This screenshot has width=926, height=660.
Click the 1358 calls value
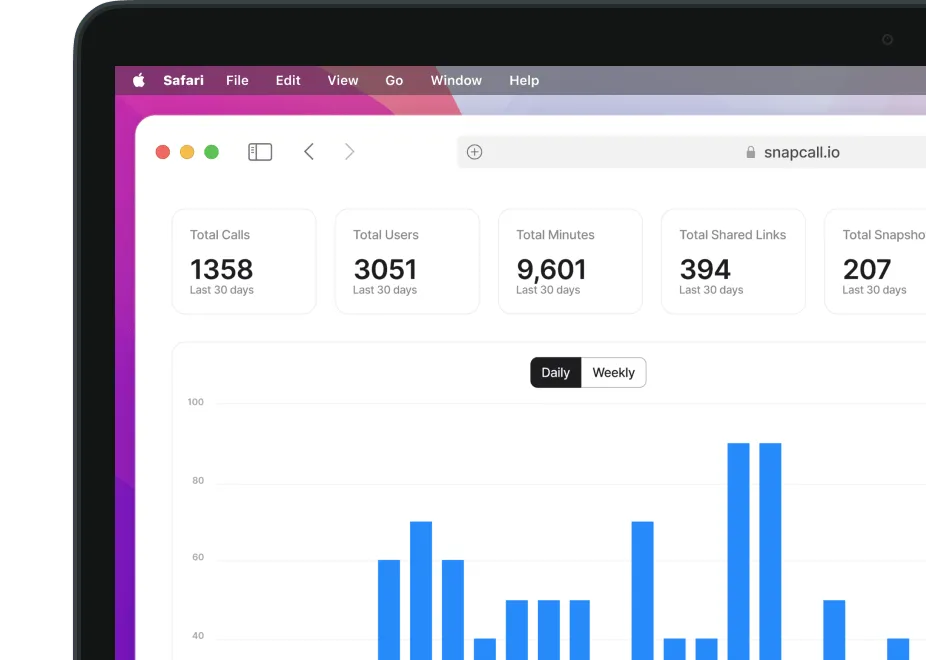221,270
